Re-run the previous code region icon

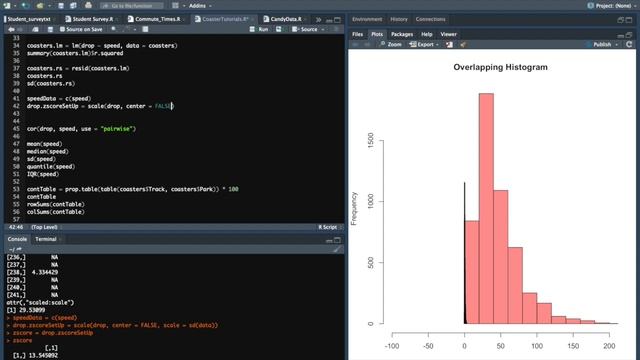tap(279, 29)
